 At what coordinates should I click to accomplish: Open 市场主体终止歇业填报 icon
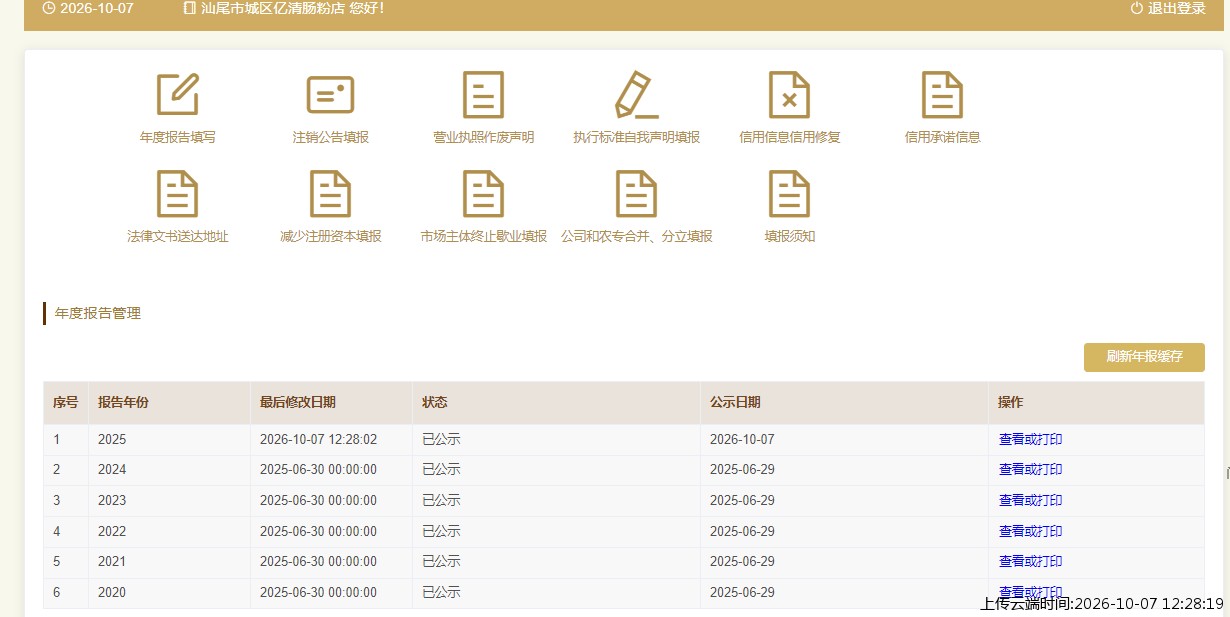tap(483, 194)
